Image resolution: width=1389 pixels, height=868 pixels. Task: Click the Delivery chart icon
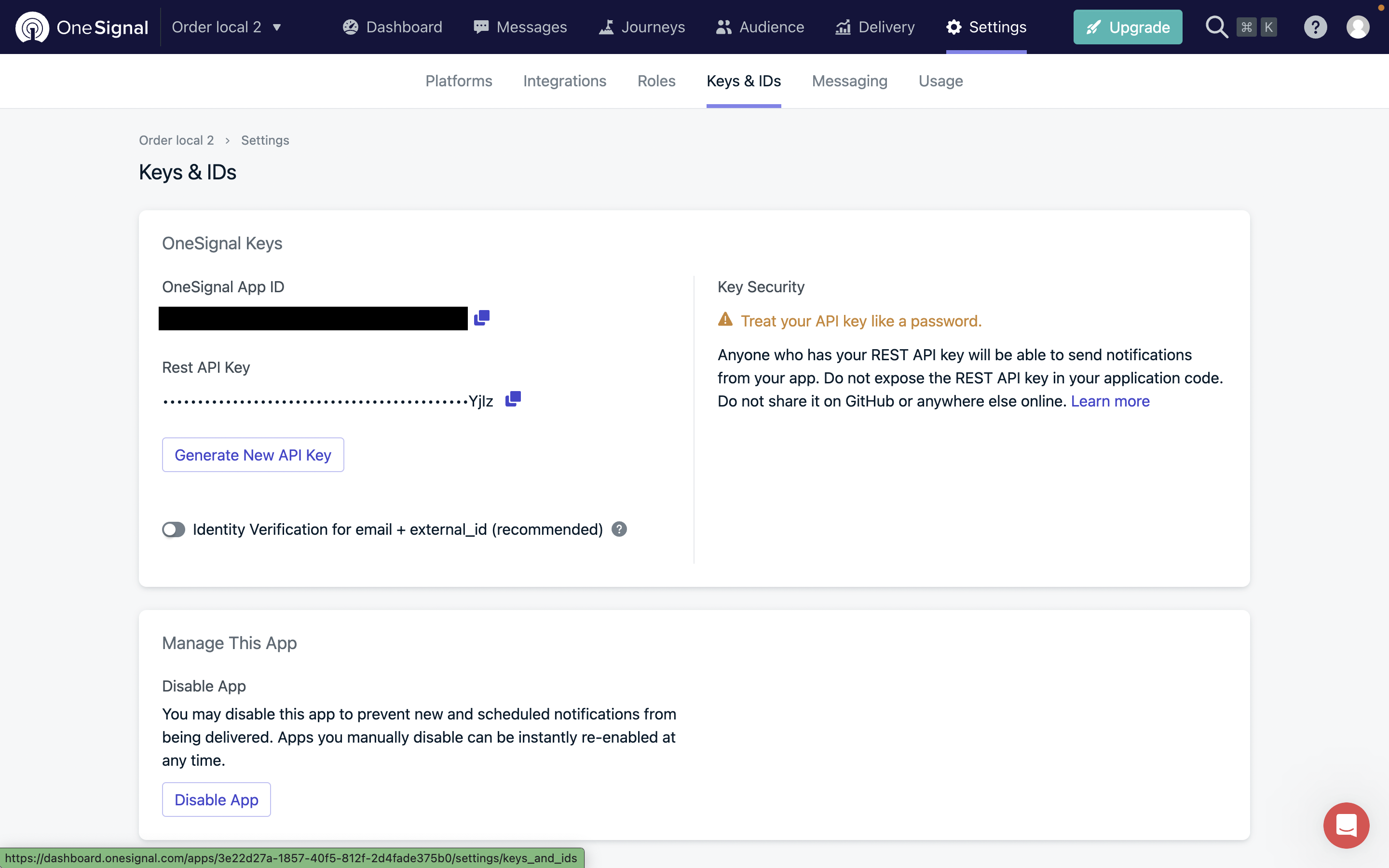pos(843,27)
